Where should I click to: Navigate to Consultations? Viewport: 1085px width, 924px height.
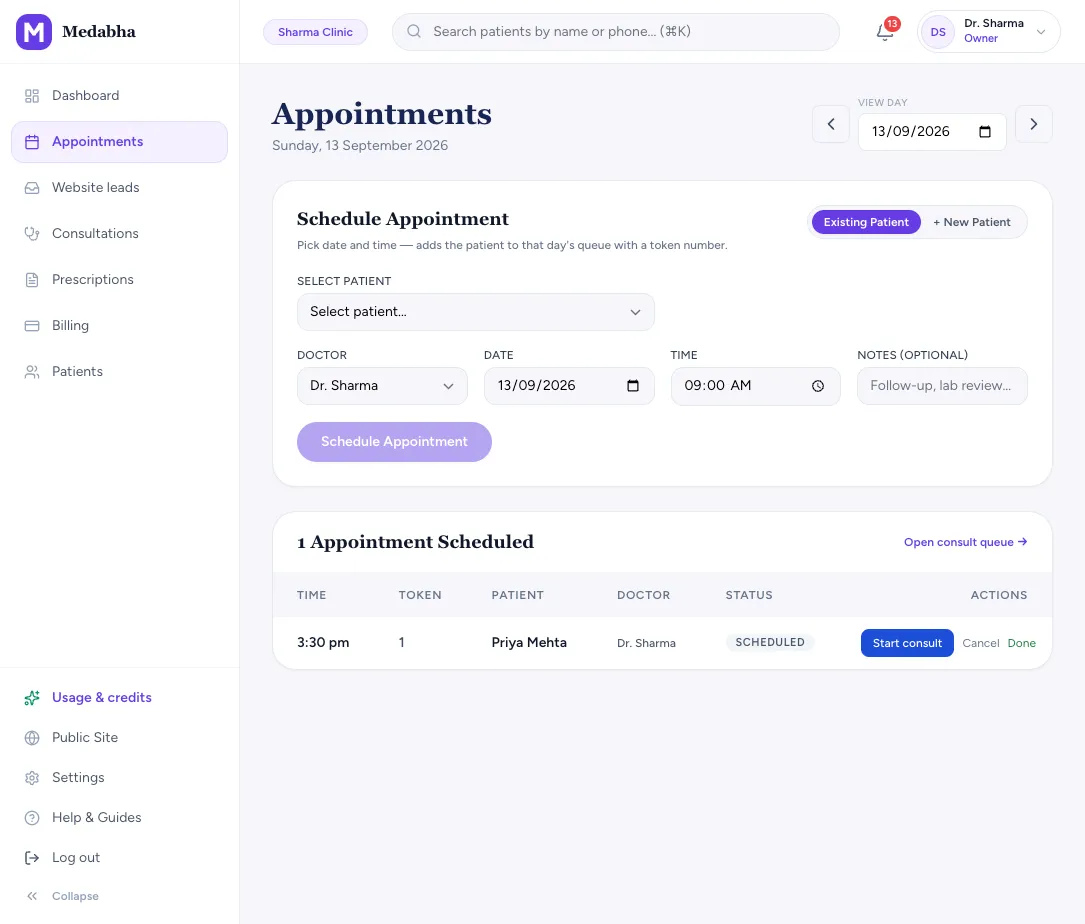coord(120,234)
